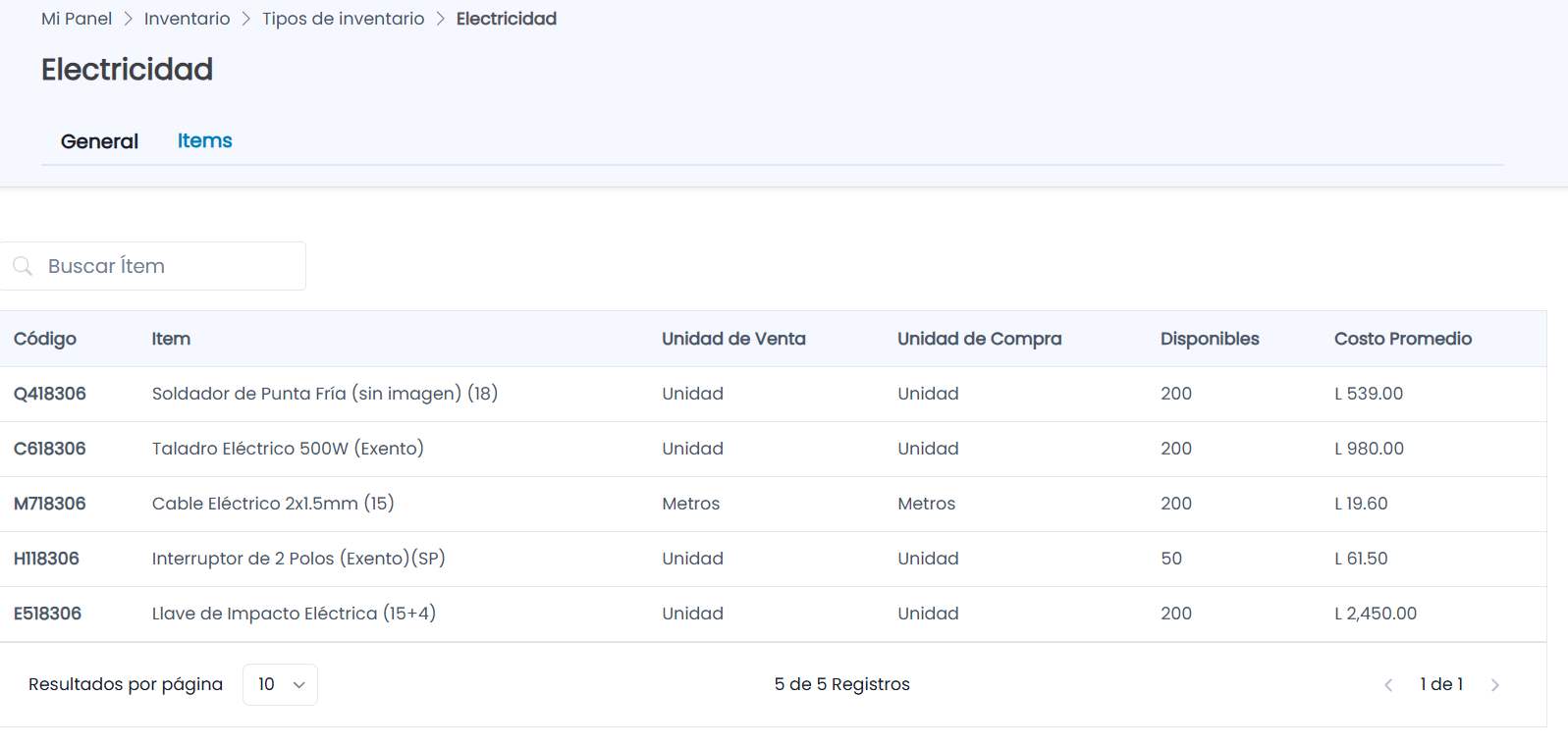
Task: Select the Item column header
Action: (x=171, y=339)
